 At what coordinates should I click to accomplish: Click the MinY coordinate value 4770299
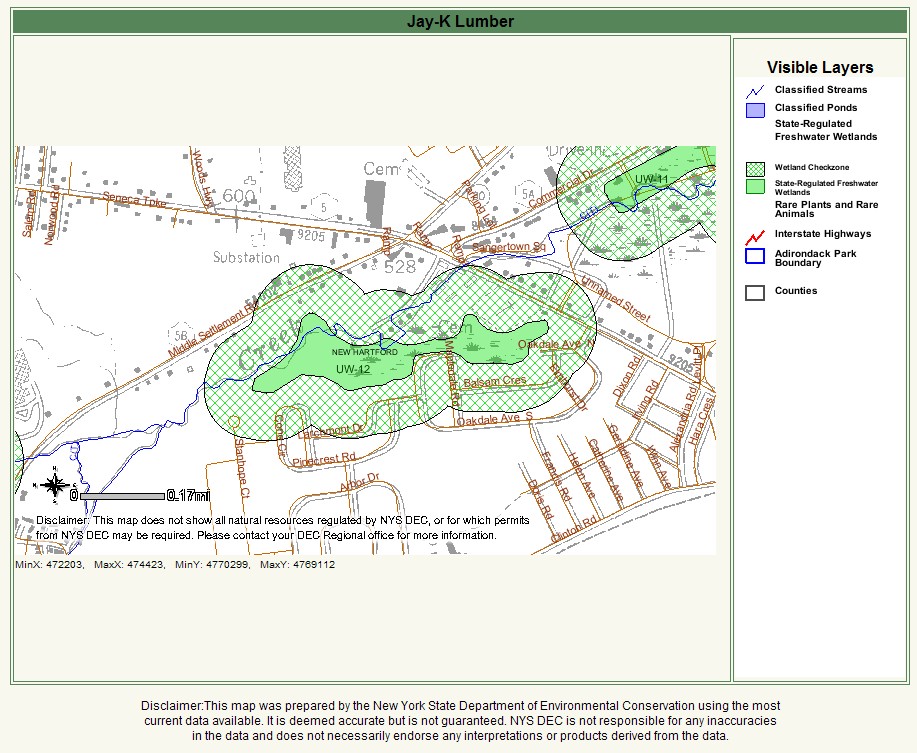click(x=228, y=565)
